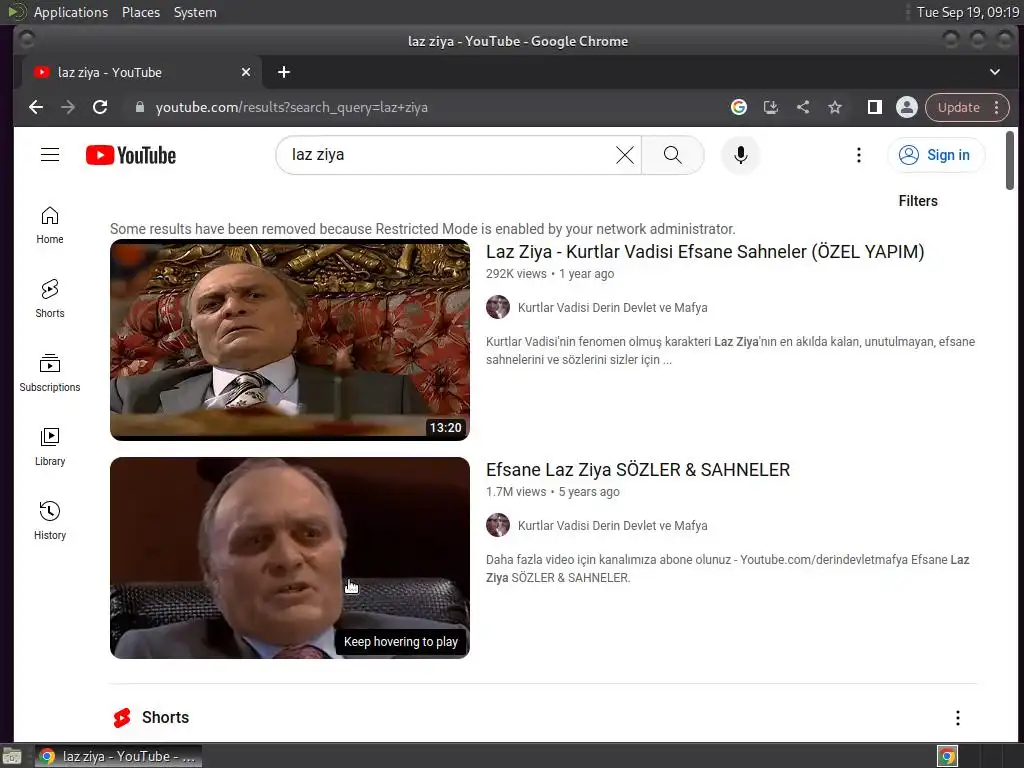This screenshot has height=768, width=1024.
Task: Click the browser forward arrow
Action: 68,107
